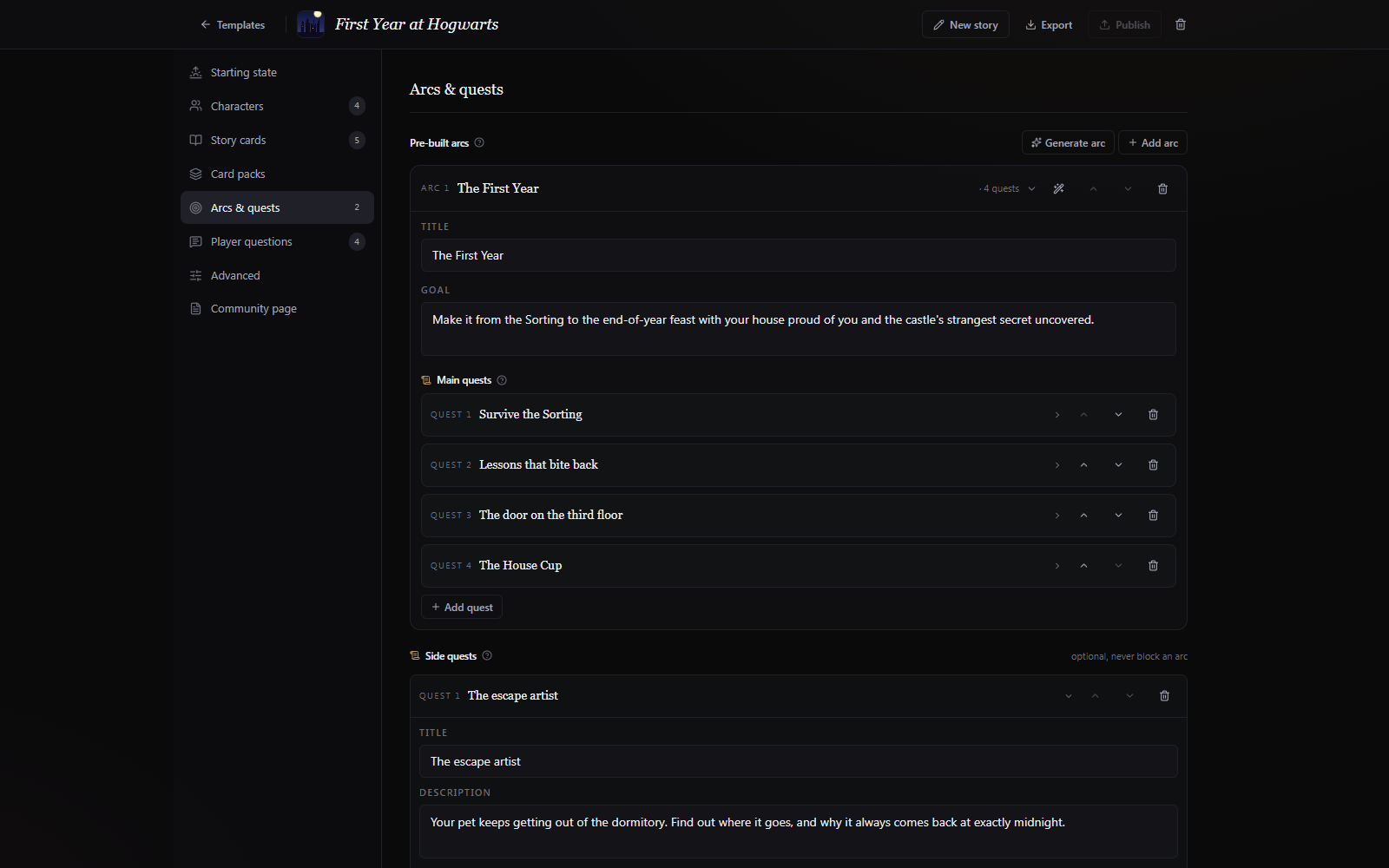Image resolution: width=1389 pixels, height=868 pixels.
Task: Expand the Survive the Sorting quest
Action: click(x=1057, y=415)
